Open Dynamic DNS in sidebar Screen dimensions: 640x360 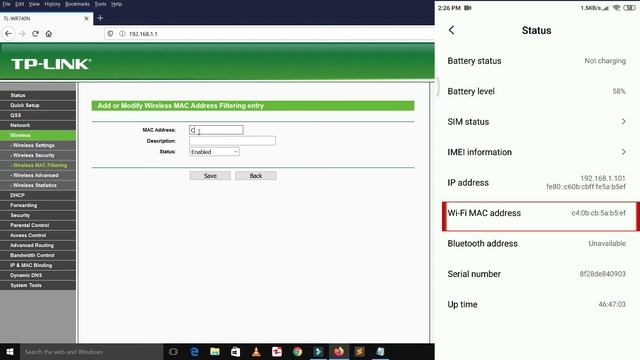coord(38,275)
